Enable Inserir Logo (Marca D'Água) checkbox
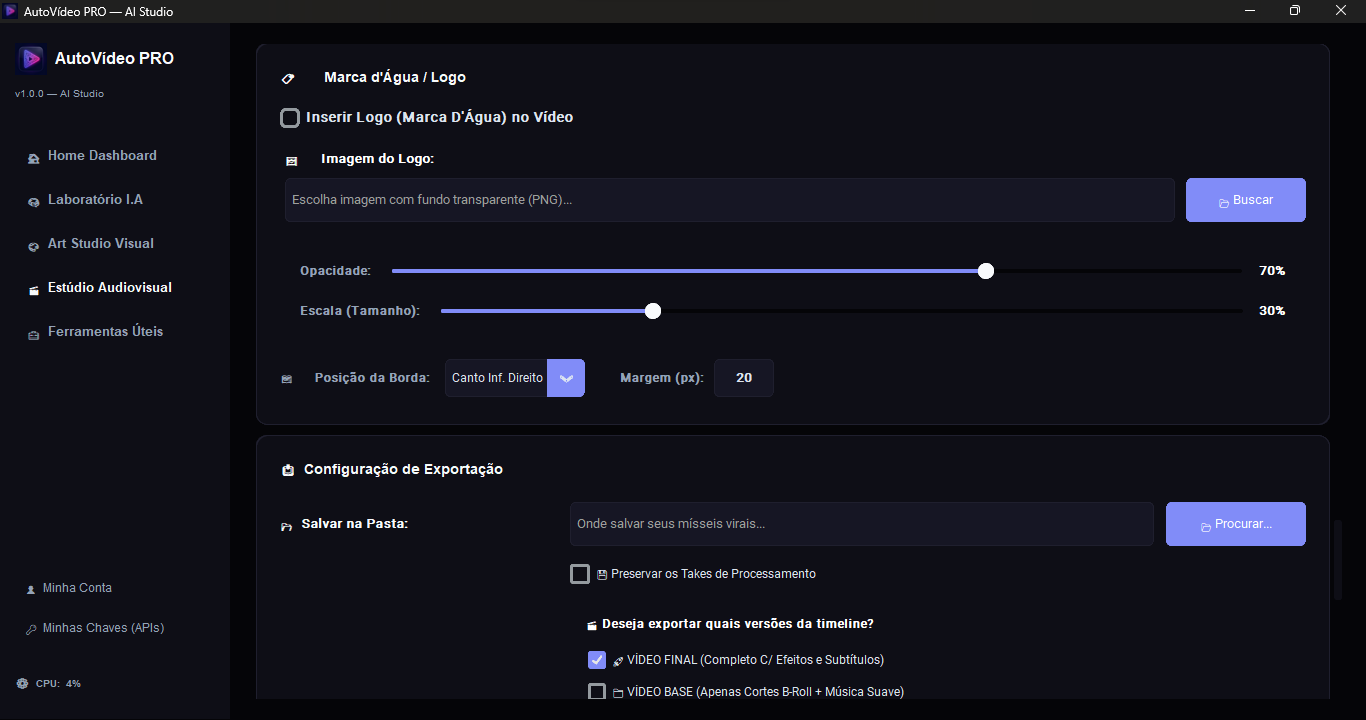Screen dimensions: 1366x720 pyautogui.click(x=290, y=118)
